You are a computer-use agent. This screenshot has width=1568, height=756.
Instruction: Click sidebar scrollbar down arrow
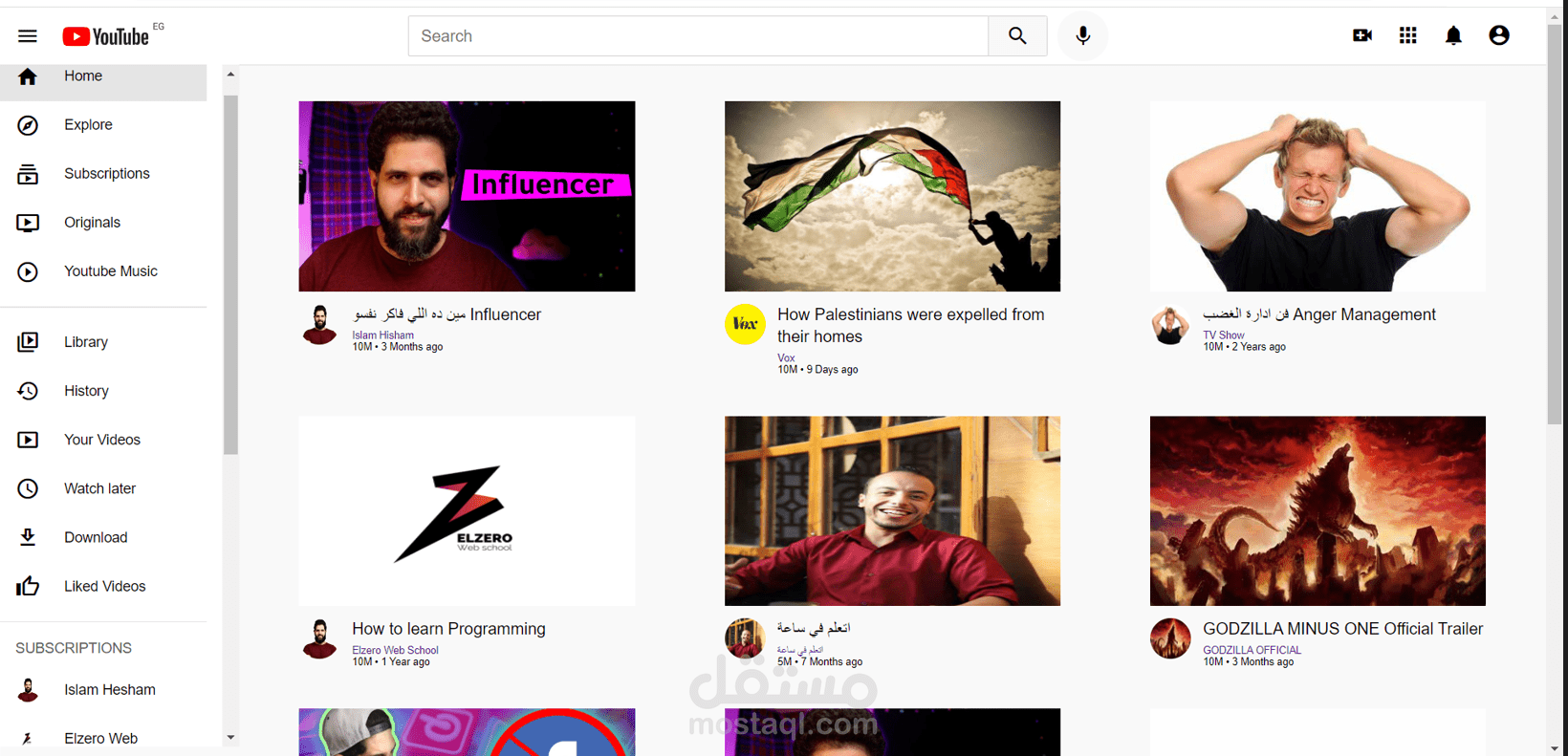(230, 738)
